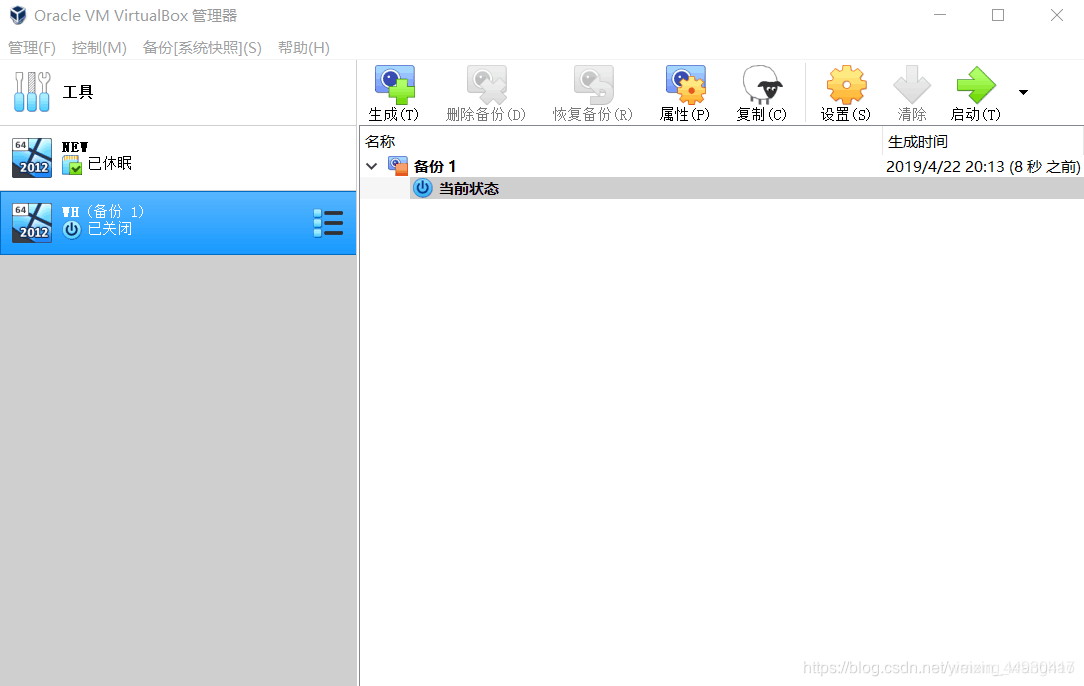Click the saved-state icon next to 已休眠

coord(72,165)
